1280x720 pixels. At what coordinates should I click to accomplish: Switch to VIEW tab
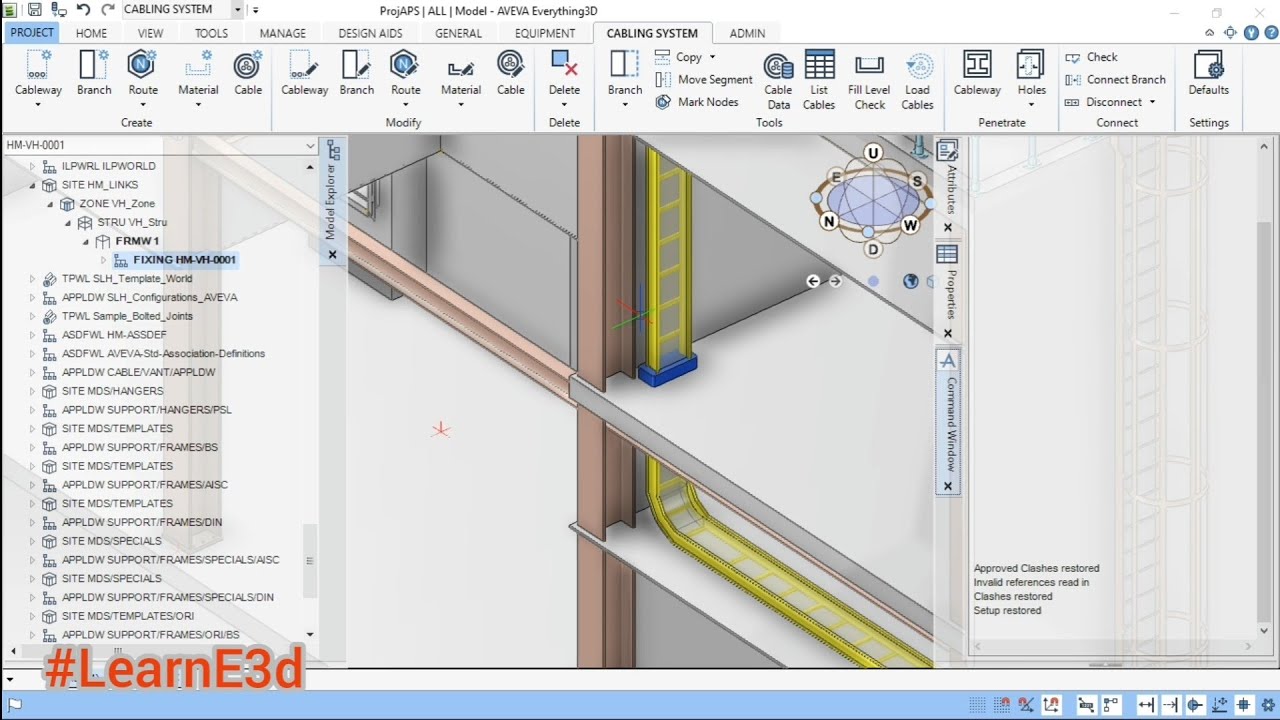pos(150,33)
